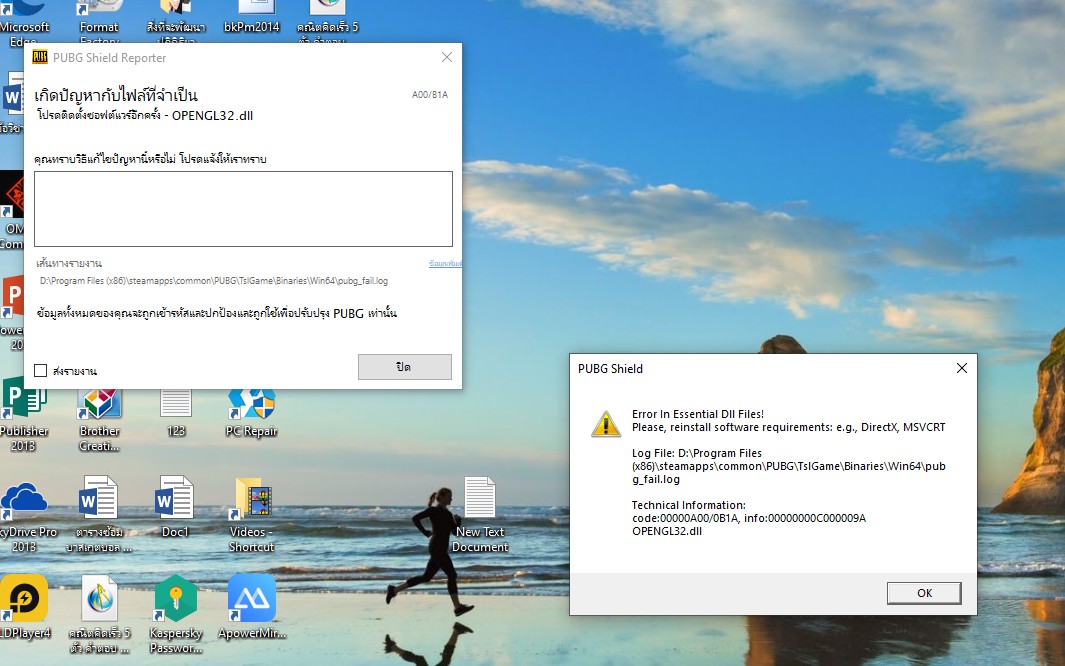This screenshot has width=1065, height=666.
Task: Click the OPENGL32.dll line in the PUBG Shield dialog
Action: pos(666,531)
